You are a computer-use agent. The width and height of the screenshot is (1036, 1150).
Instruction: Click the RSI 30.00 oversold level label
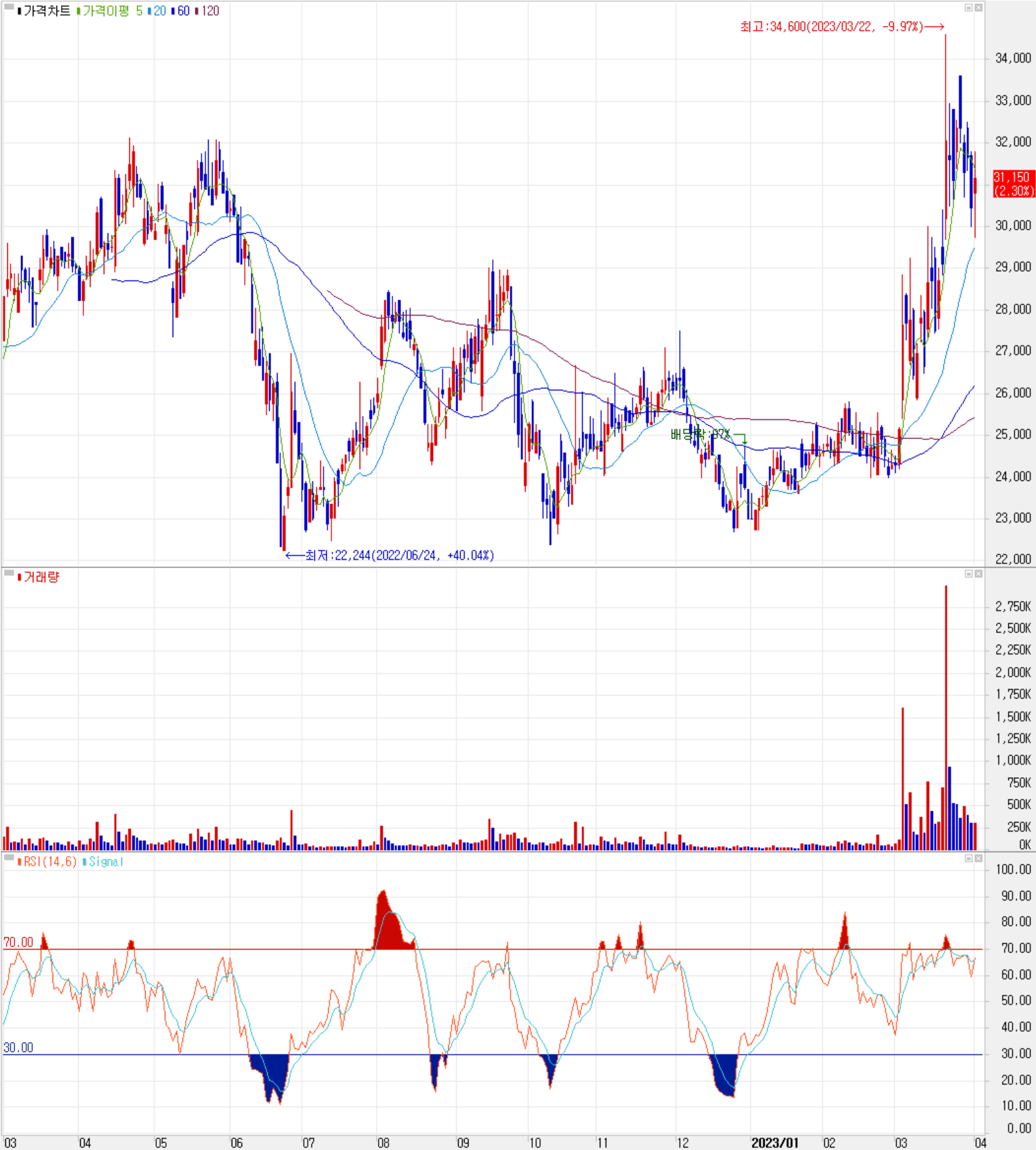18,1048
